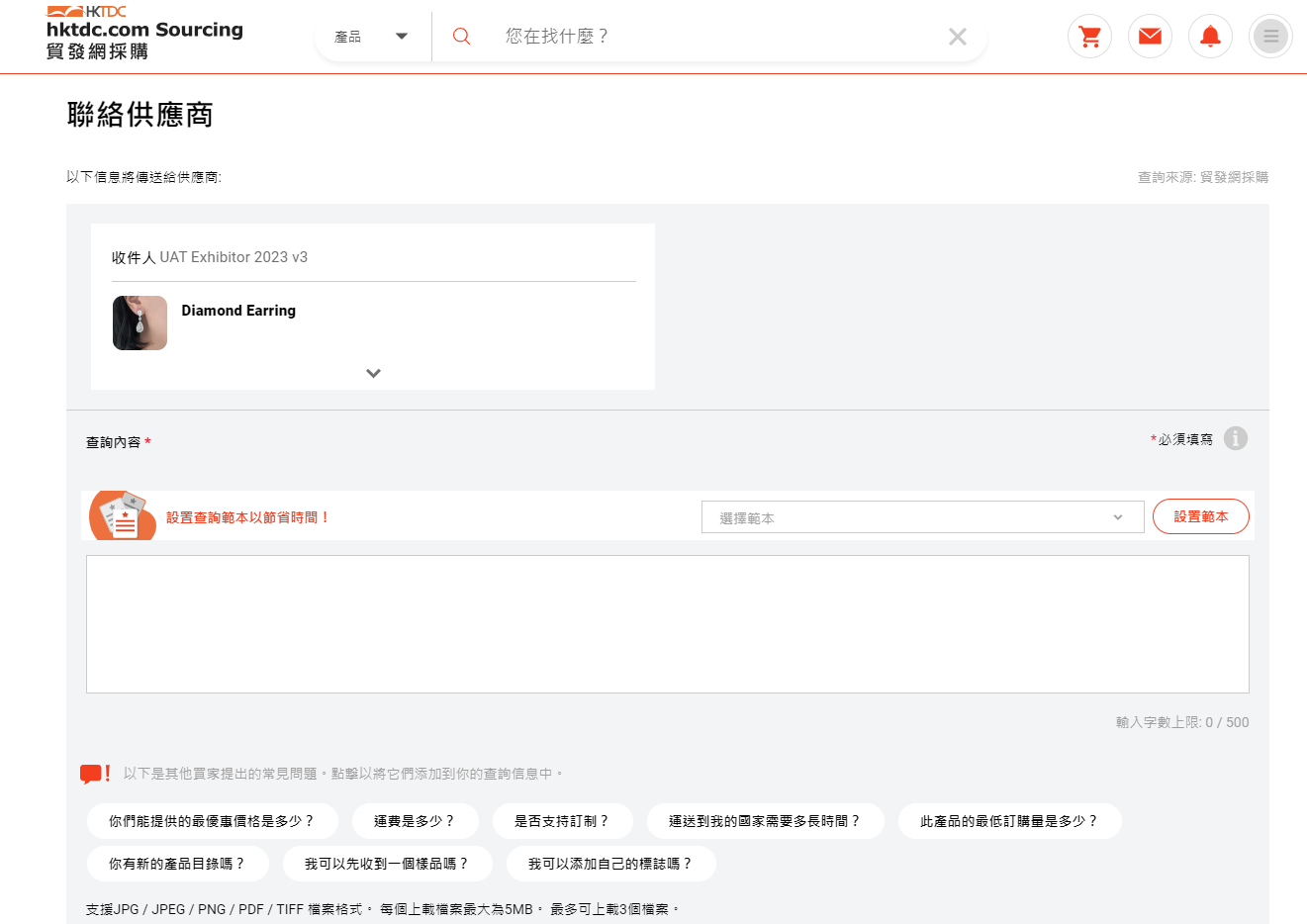Viewport: 1307px width, 924px height.
Task: Click the enquiry content text area
Action: click(x=667, y=624)
